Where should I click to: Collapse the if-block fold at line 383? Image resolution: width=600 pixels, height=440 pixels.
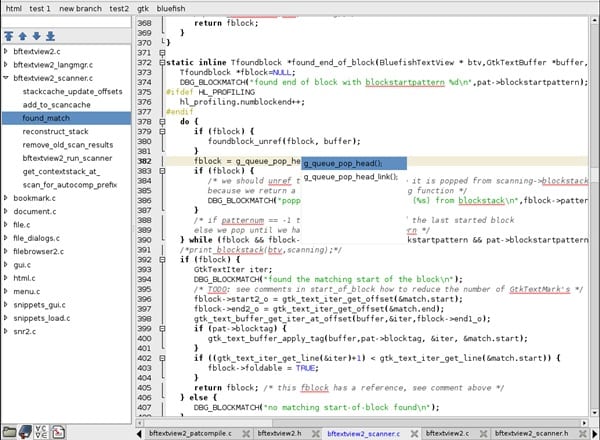(x=162, y=171)
